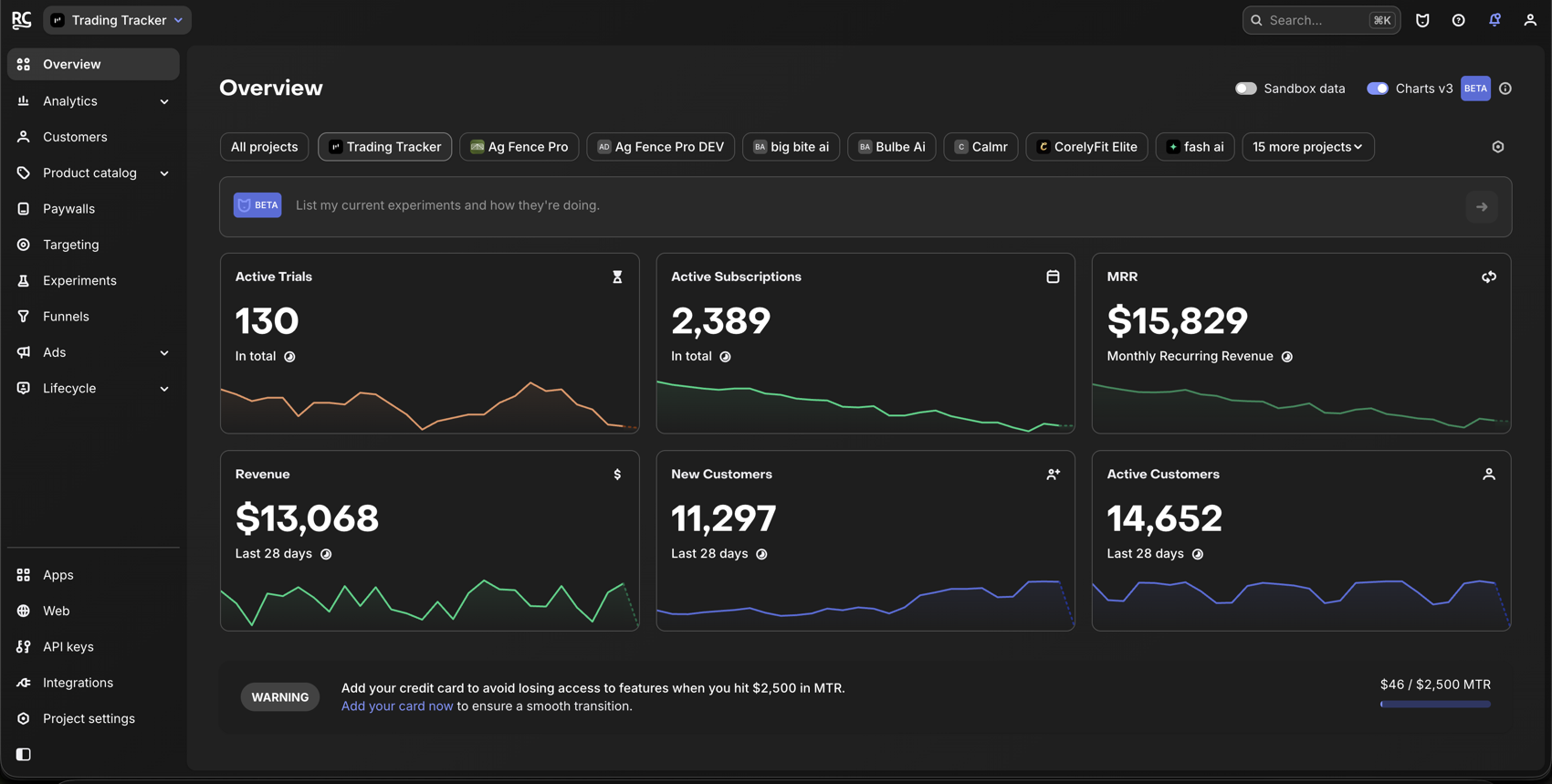Select the Trading Tracker project chip

point(384,147)
